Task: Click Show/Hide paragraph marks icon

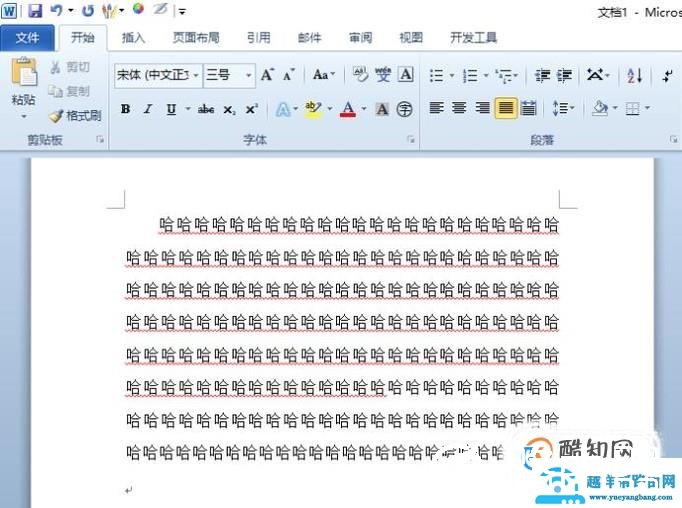Action: (668, 76)
